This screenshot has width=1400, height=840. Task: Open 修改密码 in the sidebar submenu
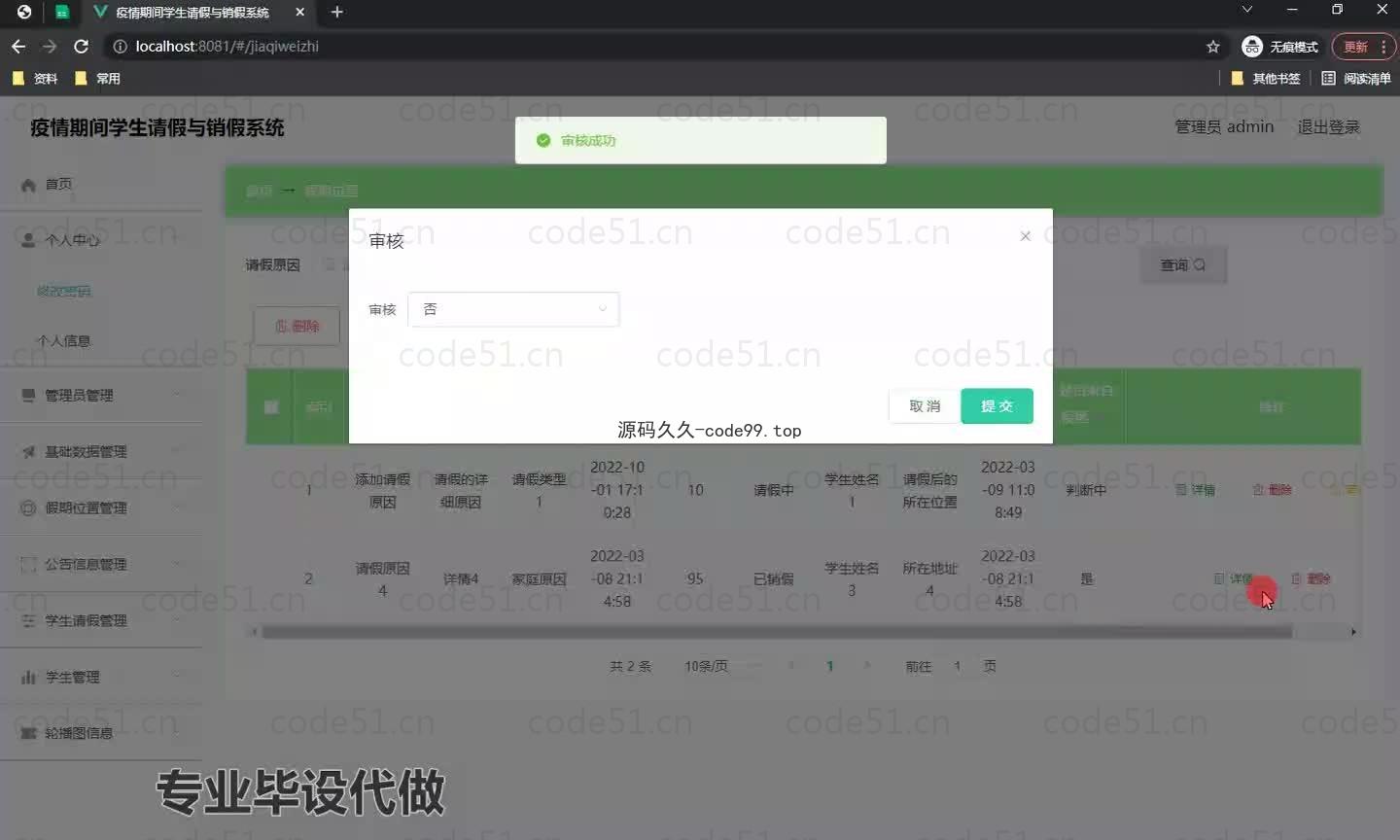coord(64,291)
